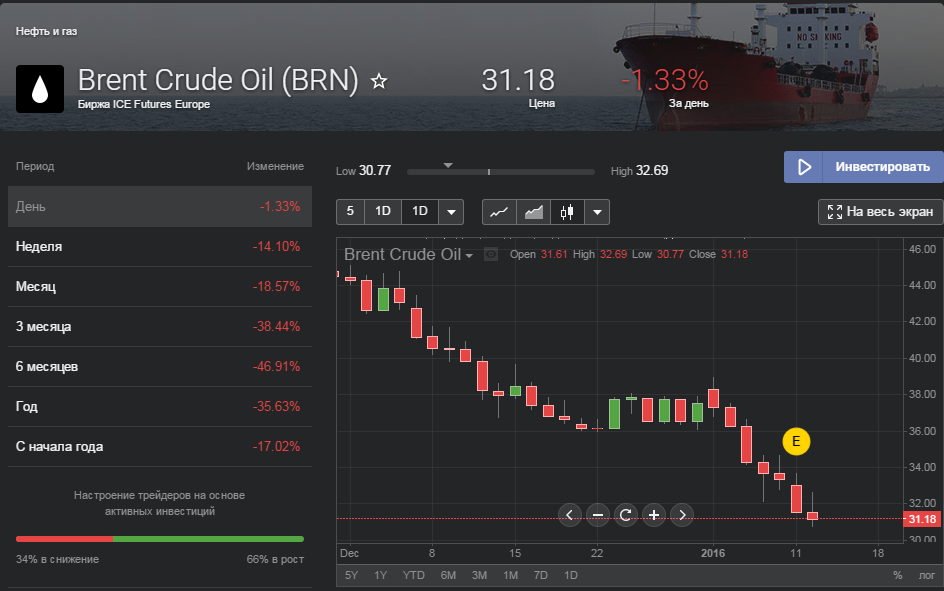Switch to YTD time range
The width and height of the screenshot is (944, 591).
pos(414,575)
